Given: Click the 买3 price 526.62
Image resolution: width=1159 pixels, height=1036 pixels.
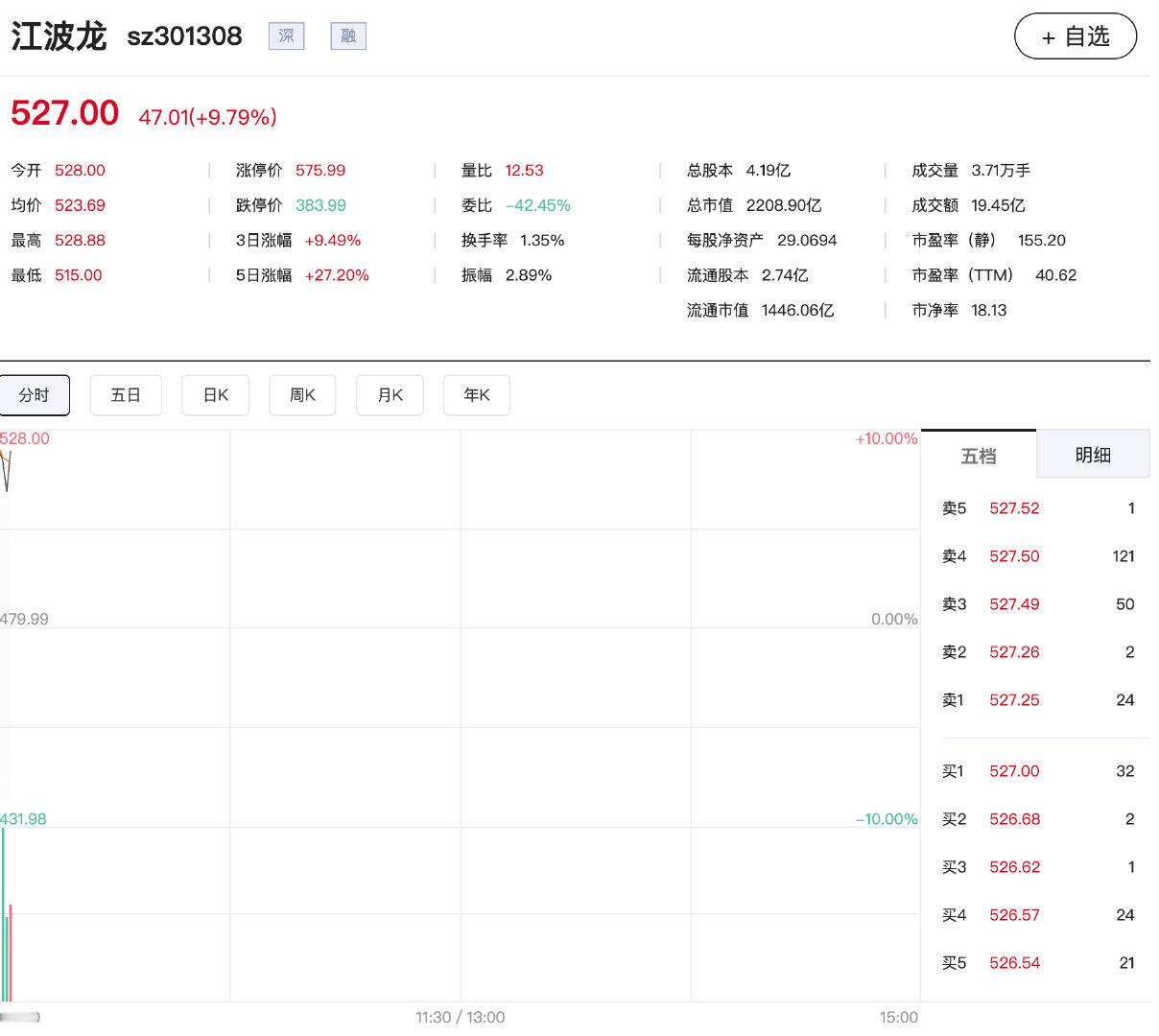Looking at the screenshot, I should (x=1014, y=867).
